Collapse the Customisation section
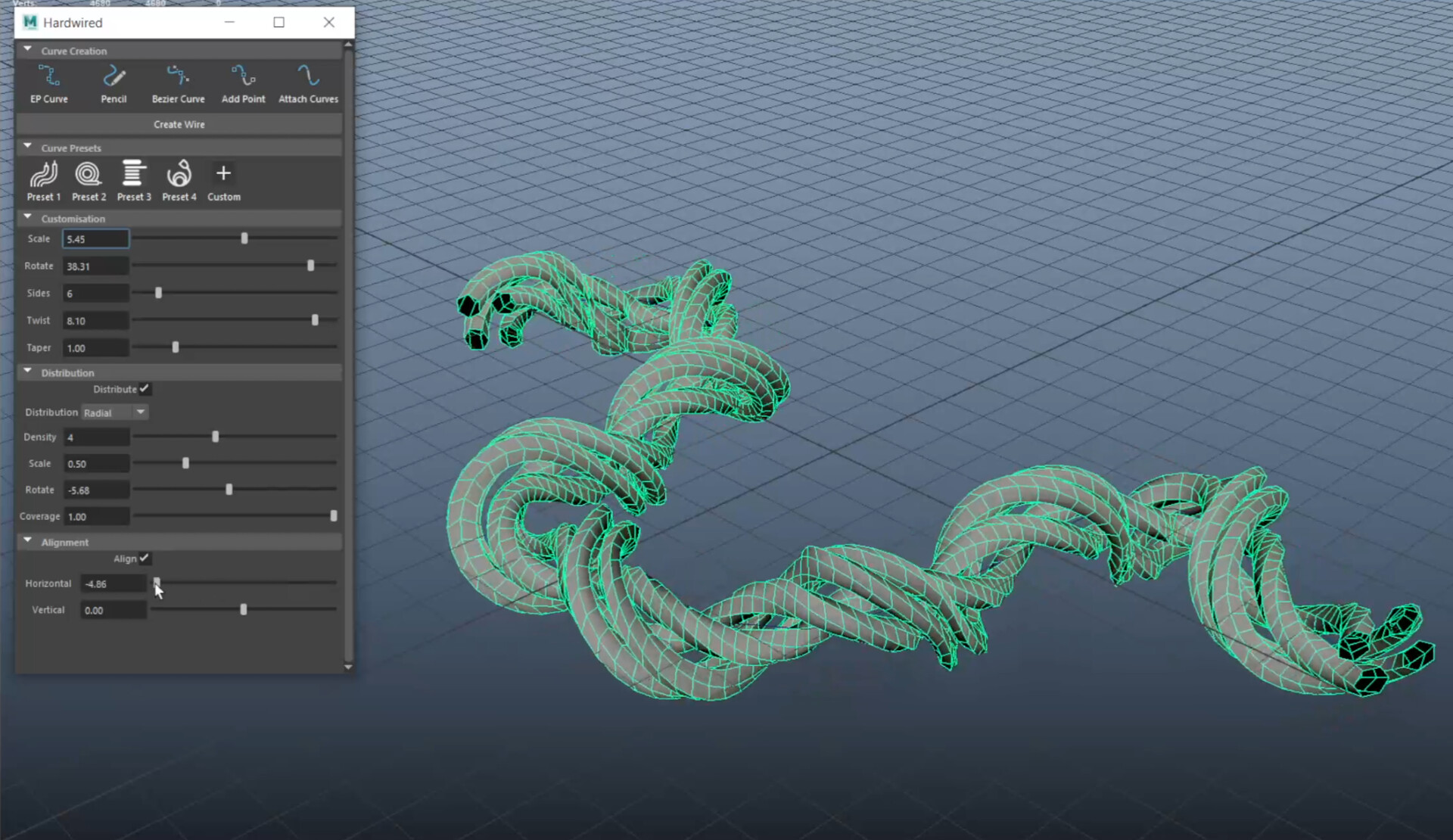Screen dimensions: 1453x840 [28, 218]
